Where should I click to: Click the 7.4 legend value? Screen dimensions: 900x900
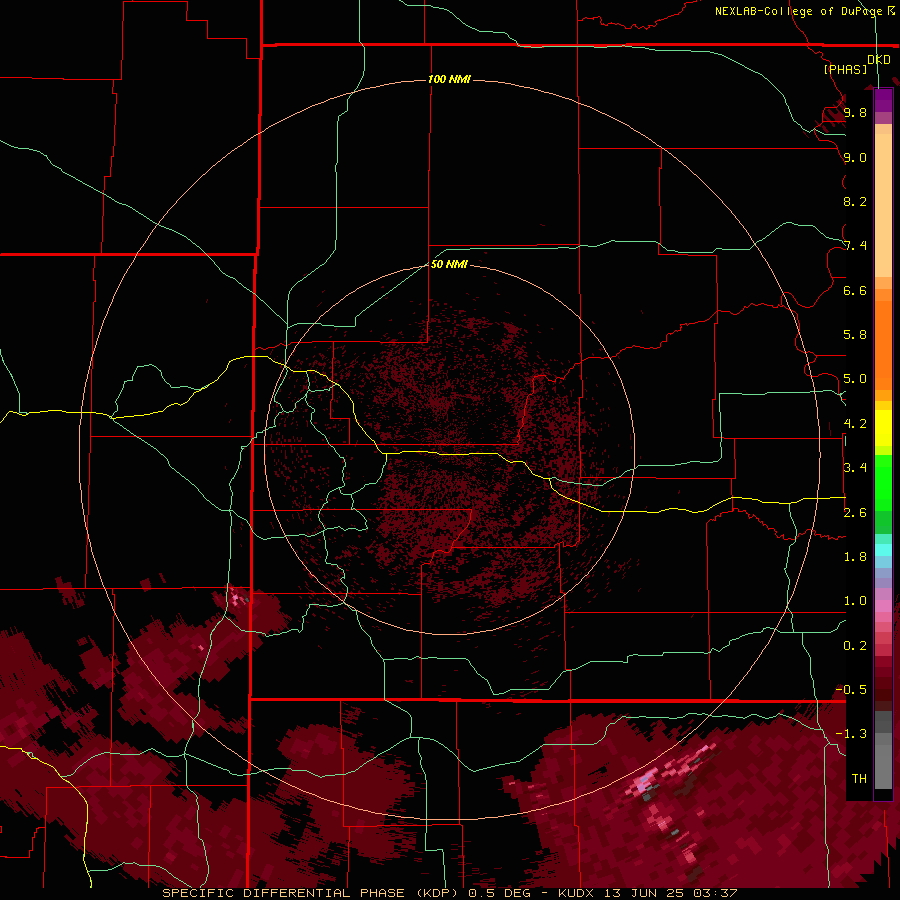[x=855, y=246]
